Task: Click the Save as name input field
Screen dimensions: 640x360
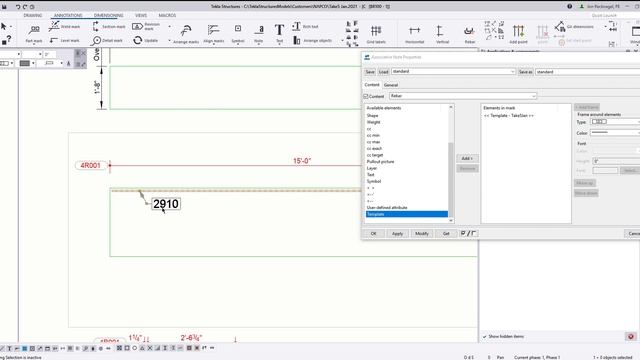Action: pos(588,72)
